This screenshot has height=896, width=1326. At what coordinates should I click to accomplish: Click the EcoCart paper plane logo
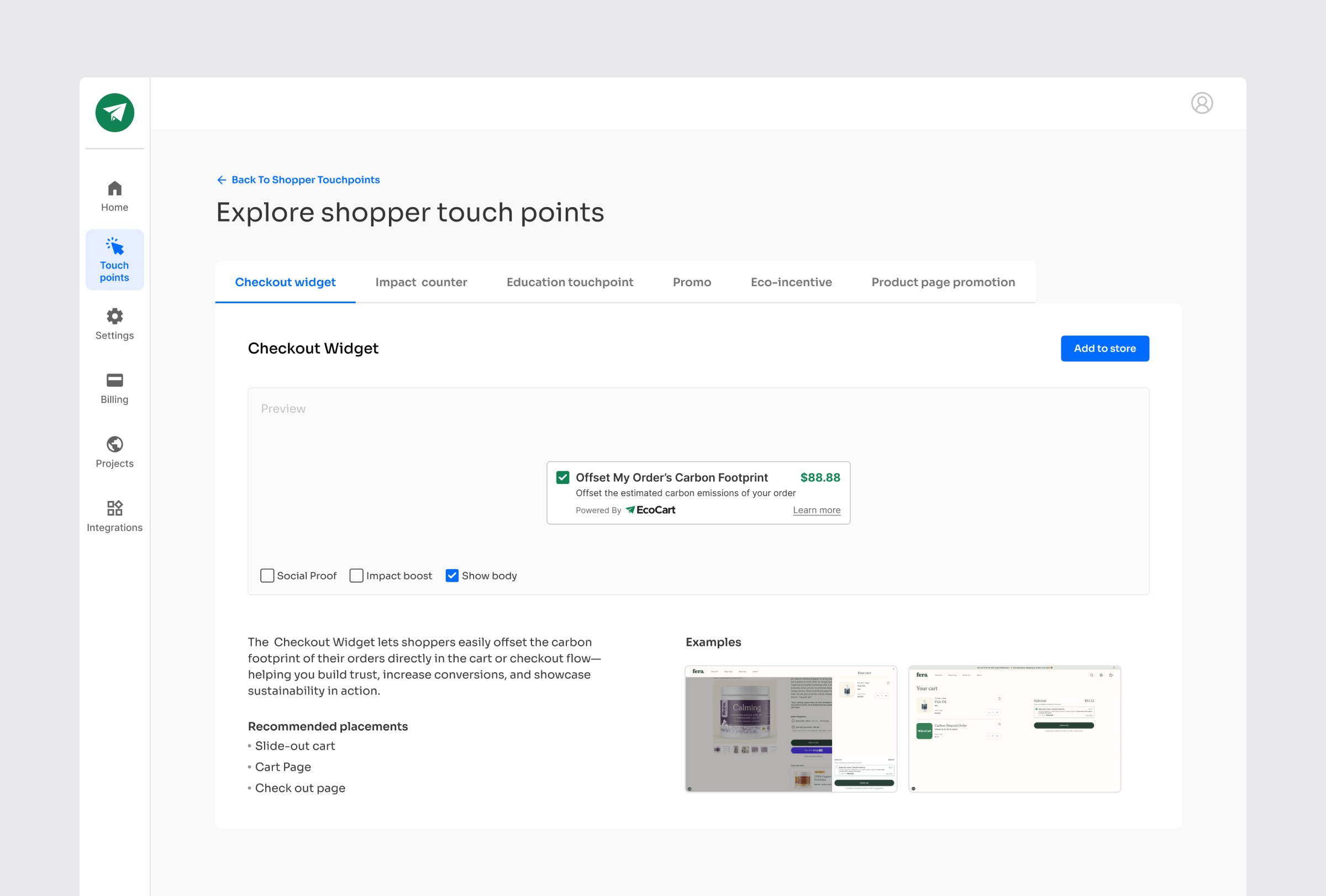[115, 112]
